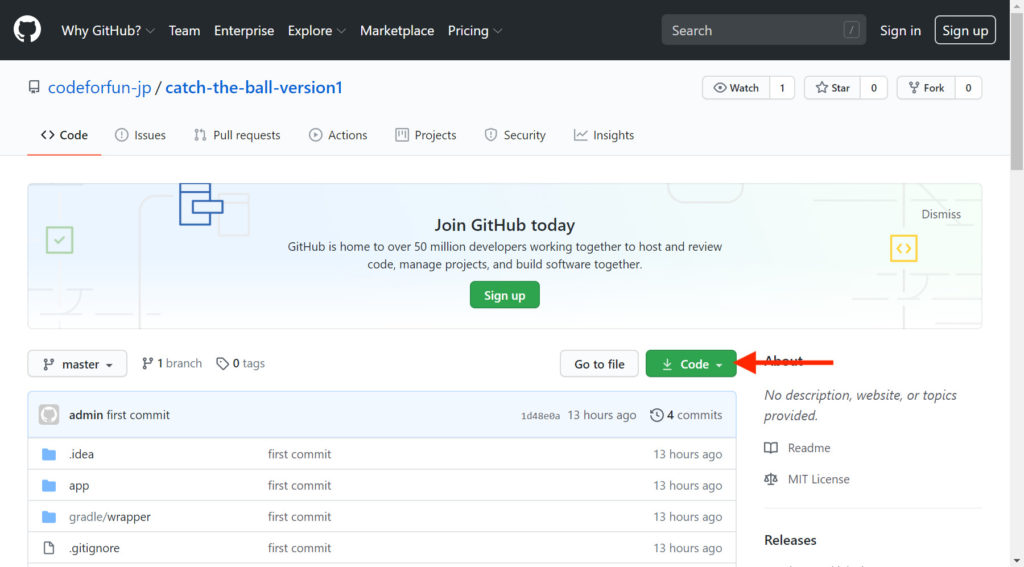Screen dimensions: 1024x567
Task: Fork the repository
Action: pos(926,88)
